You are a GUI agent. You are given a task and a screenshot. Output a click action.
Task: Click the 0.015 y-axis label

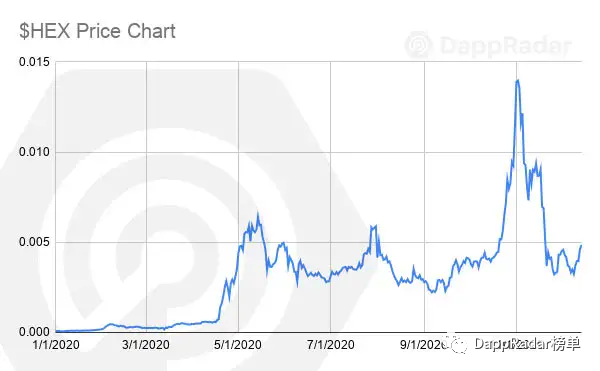[34, 62]
